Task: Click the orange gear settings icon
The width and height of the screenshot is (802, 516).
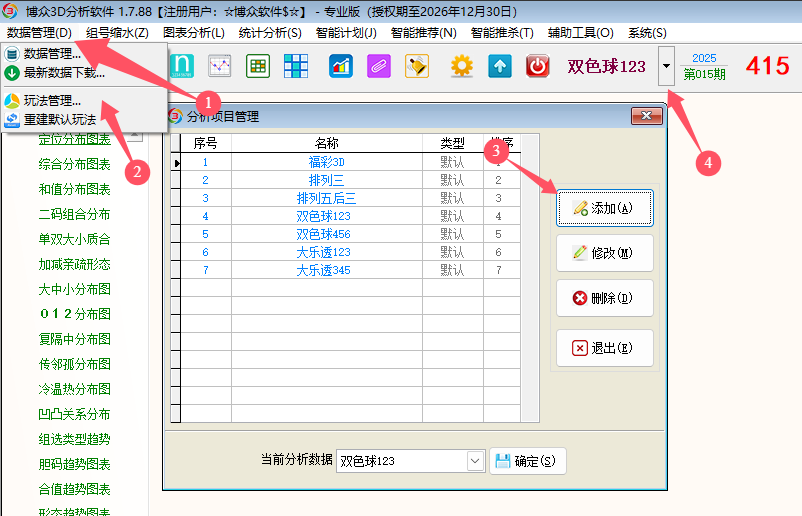Action: point(461,66)
